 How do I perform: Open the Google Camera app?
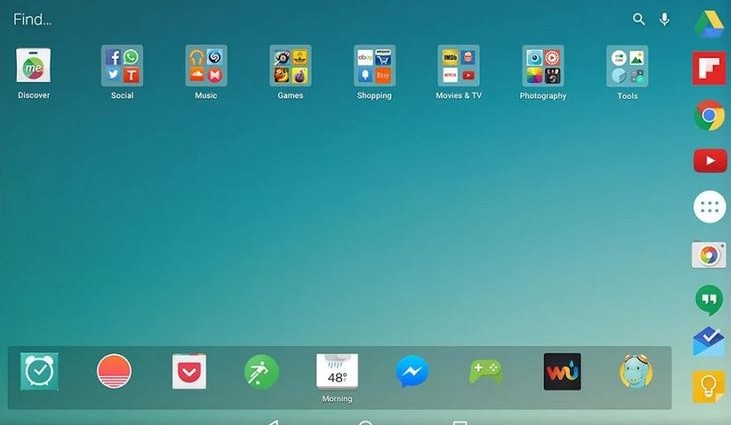709,254
